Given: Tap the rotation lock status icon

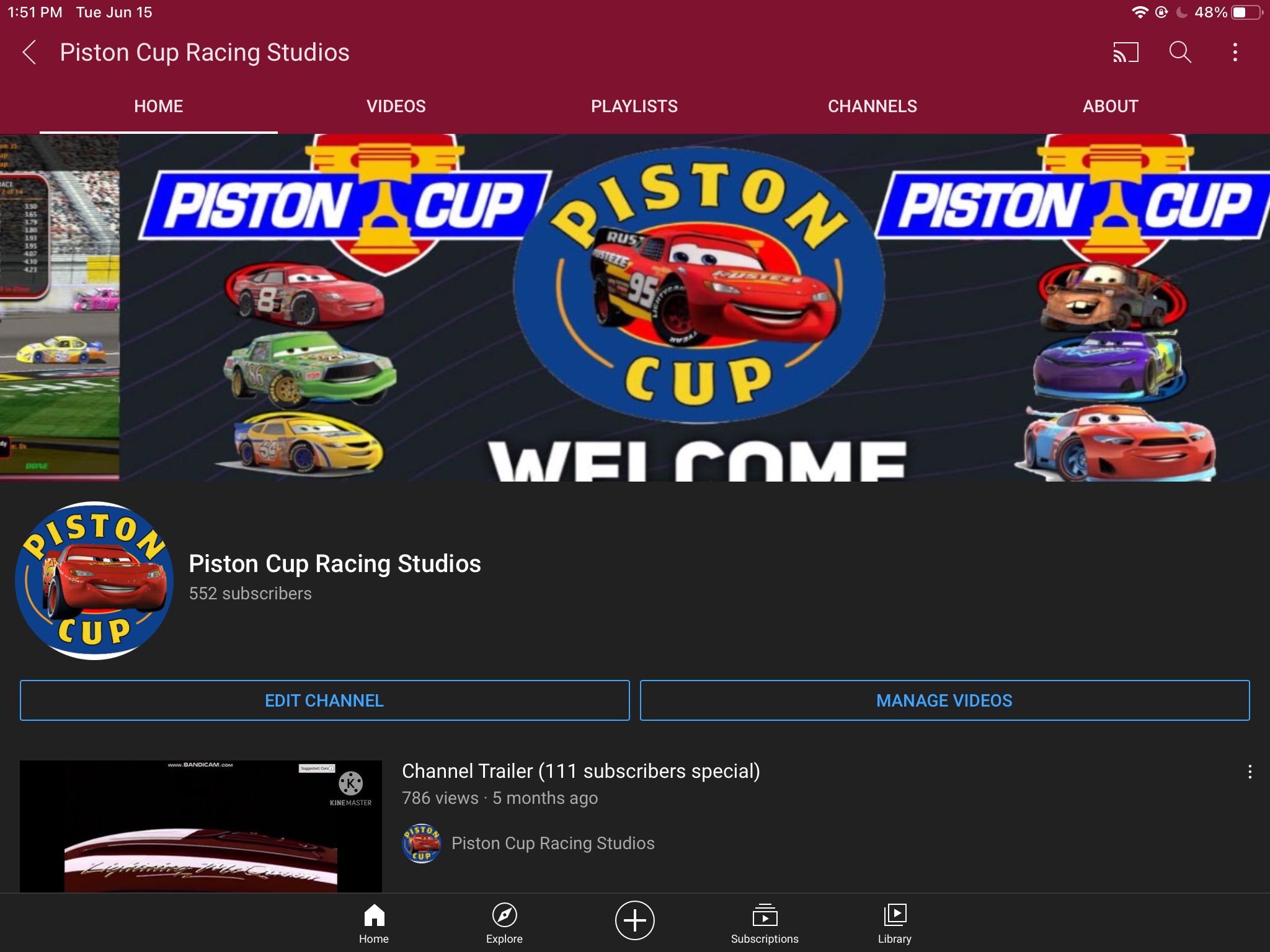Looking at the screenshot, I should click(x=1161, y=12).
